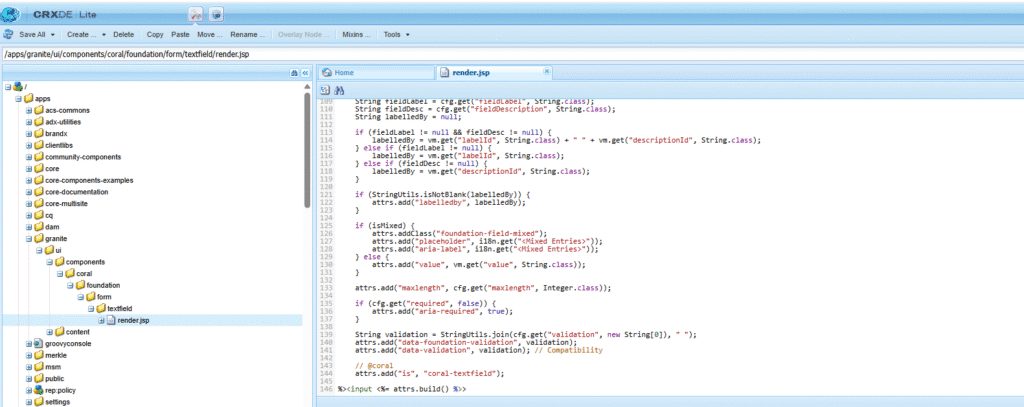This screenshot has width=1024, height=407.
Task: Click the textfield folder icon
Action: click(x=102, y=308)
